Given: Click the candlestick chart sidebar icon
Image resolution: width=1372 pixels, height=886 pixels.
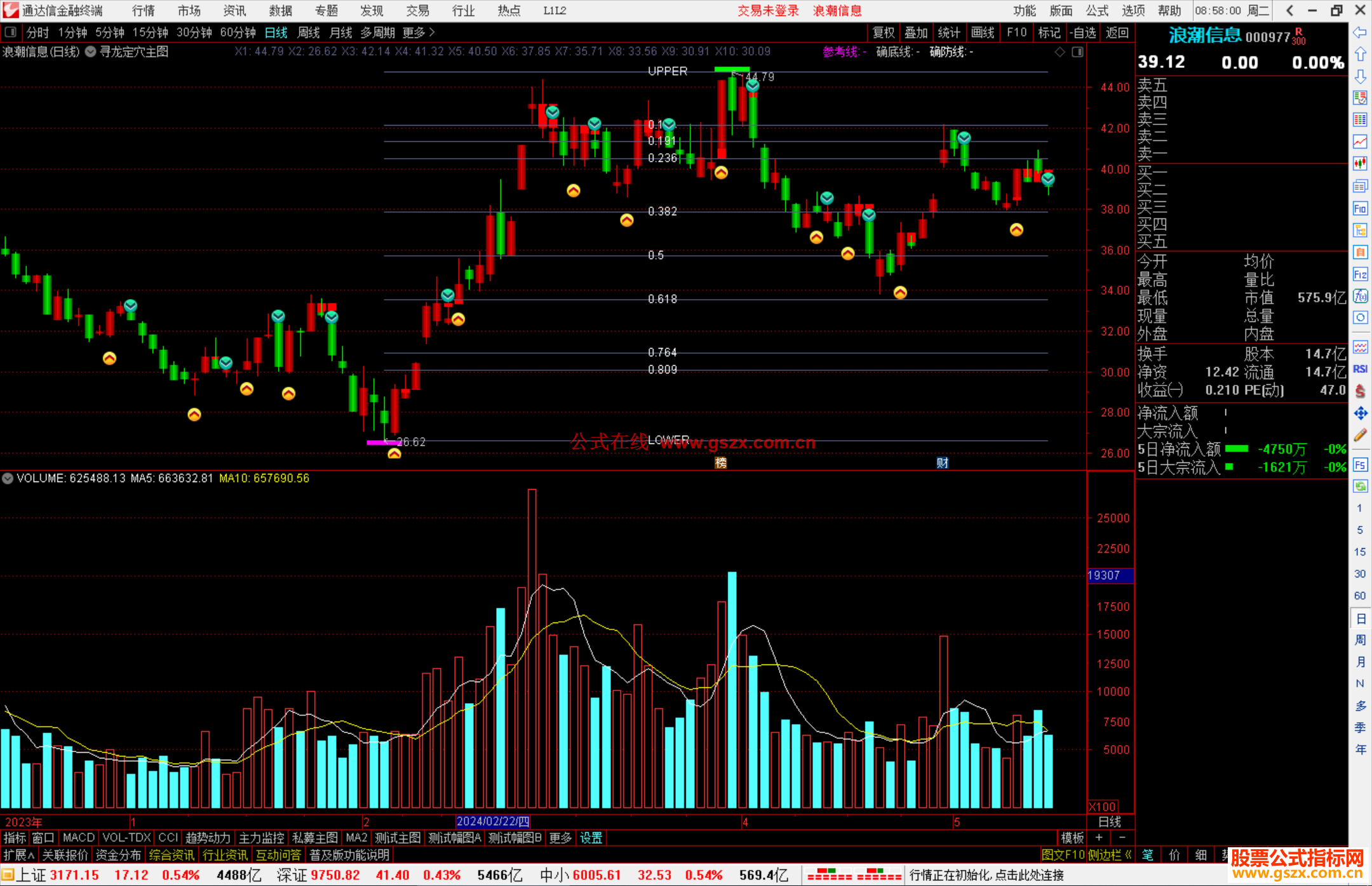Looking at the screenshot, I should (x=1360, y=164).
